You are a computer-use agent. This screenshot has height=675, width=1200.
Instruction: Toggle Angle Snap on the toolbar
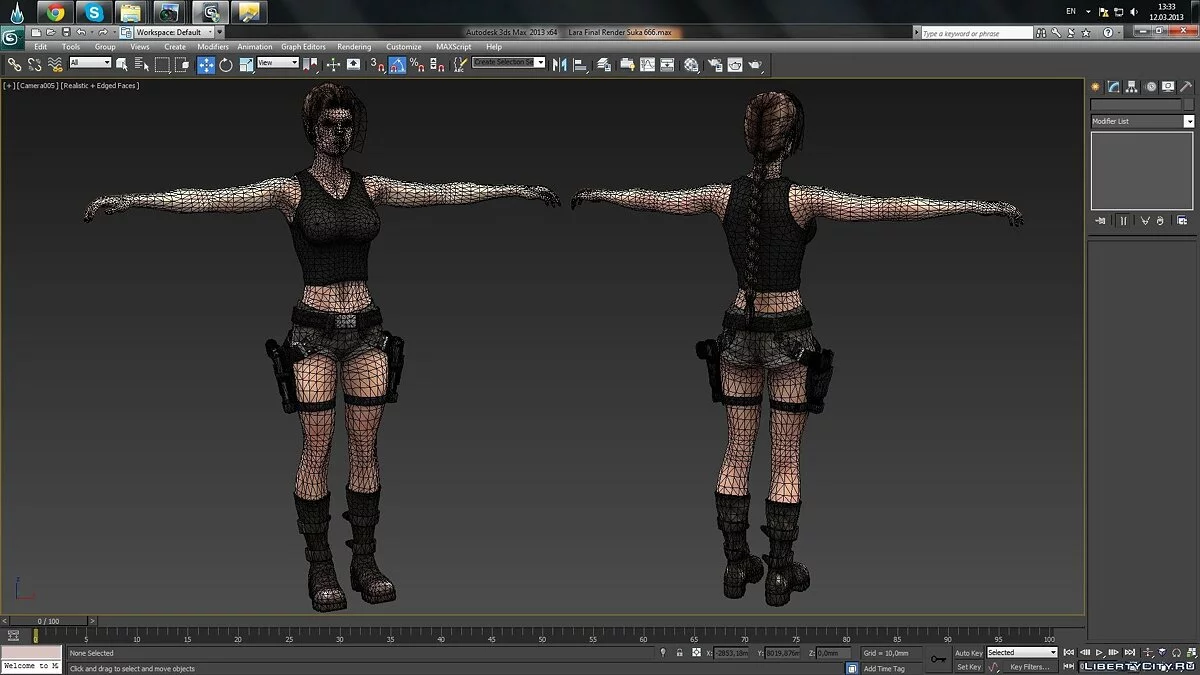tap(397, 64)
